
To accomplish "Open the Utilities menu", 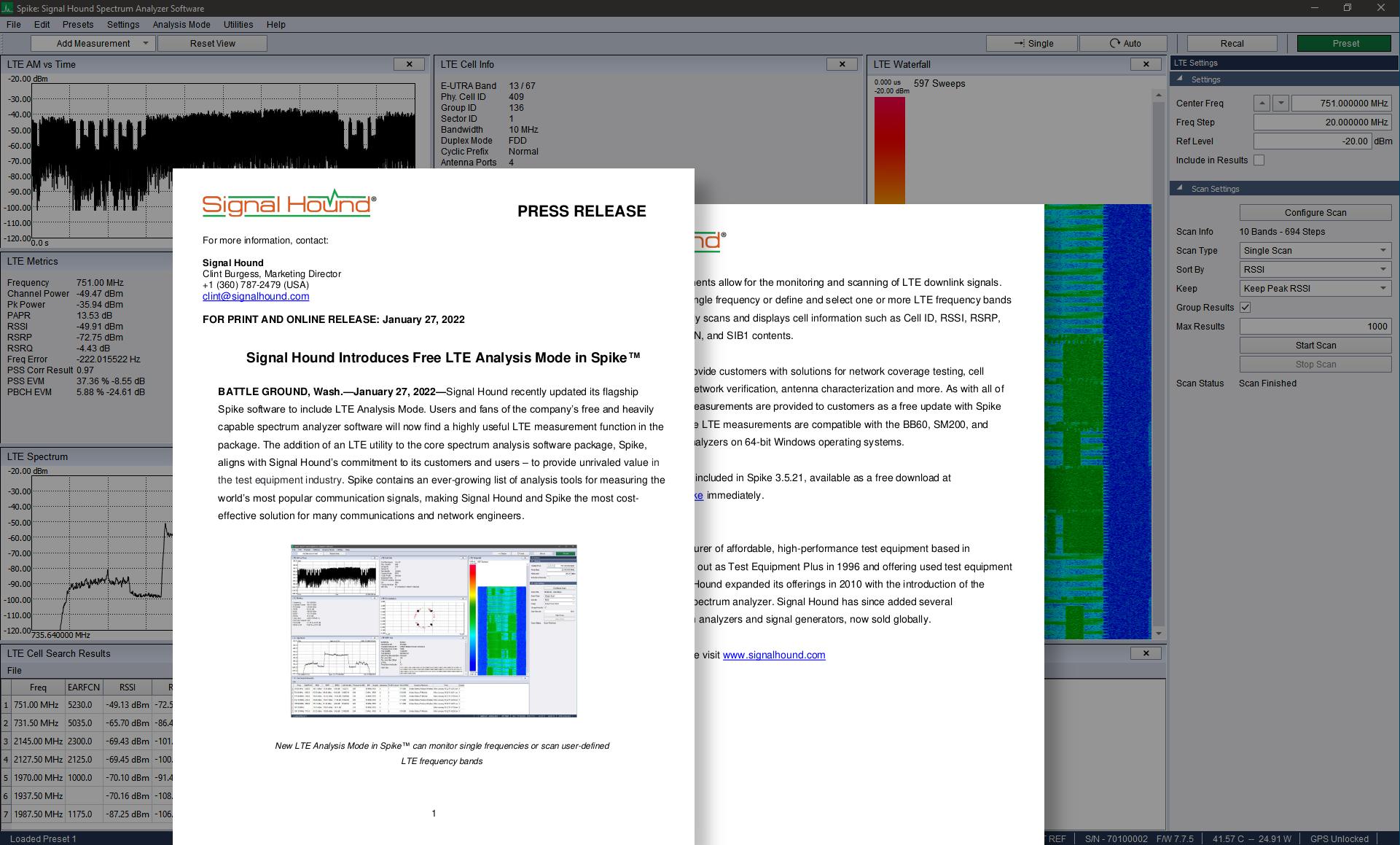I will pyautogui.click(x=238, y=25).
